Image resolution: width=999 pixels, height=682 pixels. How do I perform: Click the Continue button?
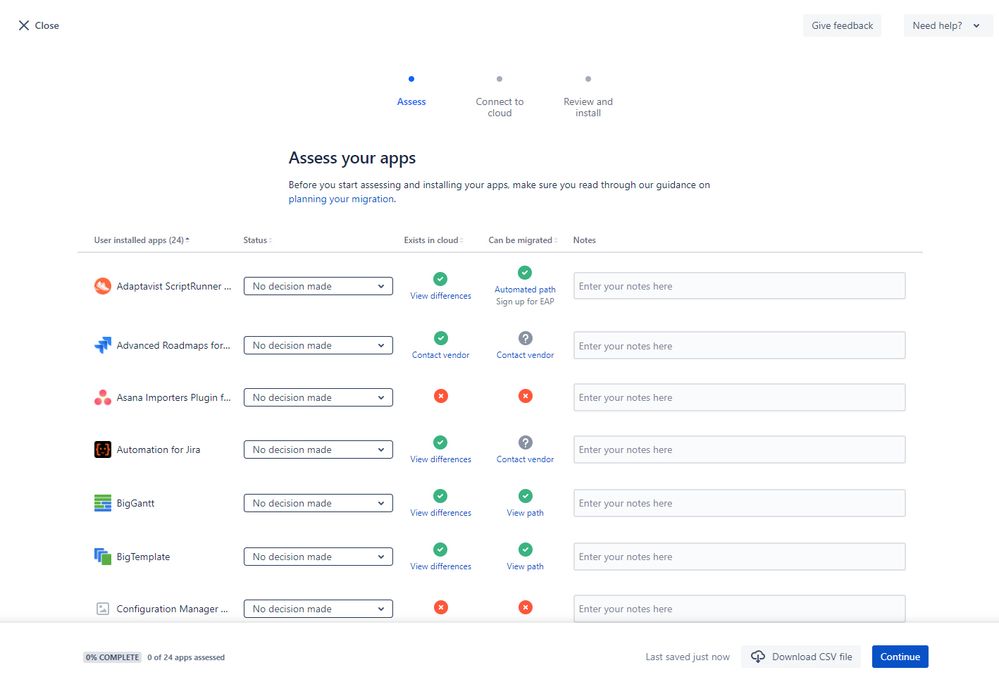tap(898, 656)
